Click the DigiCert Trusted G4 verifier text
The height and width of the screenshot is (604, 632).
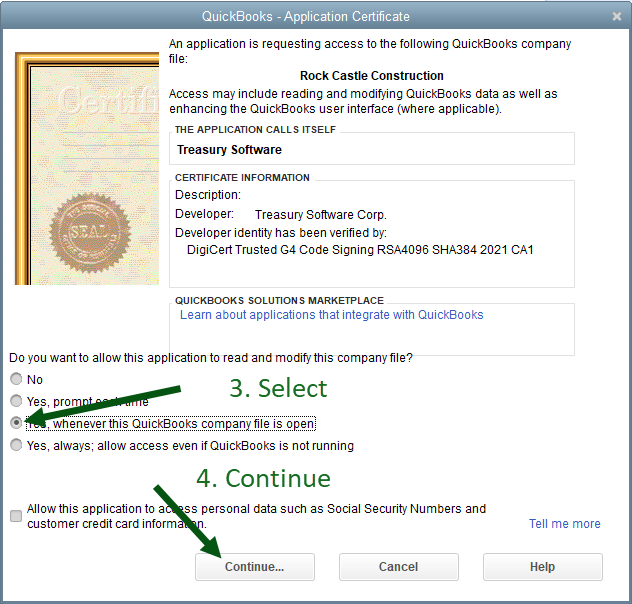click(360, 250)
